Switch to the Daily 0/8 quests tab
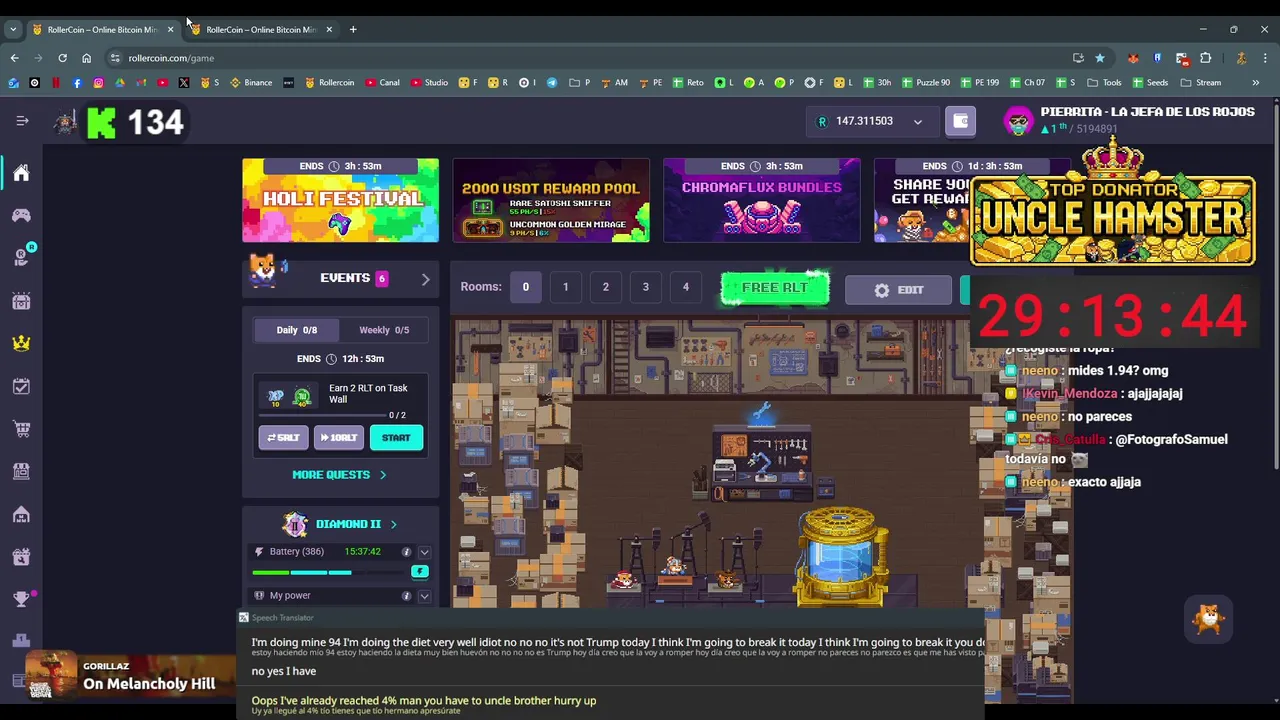The image size is (1280, 720). click(296, 330)
